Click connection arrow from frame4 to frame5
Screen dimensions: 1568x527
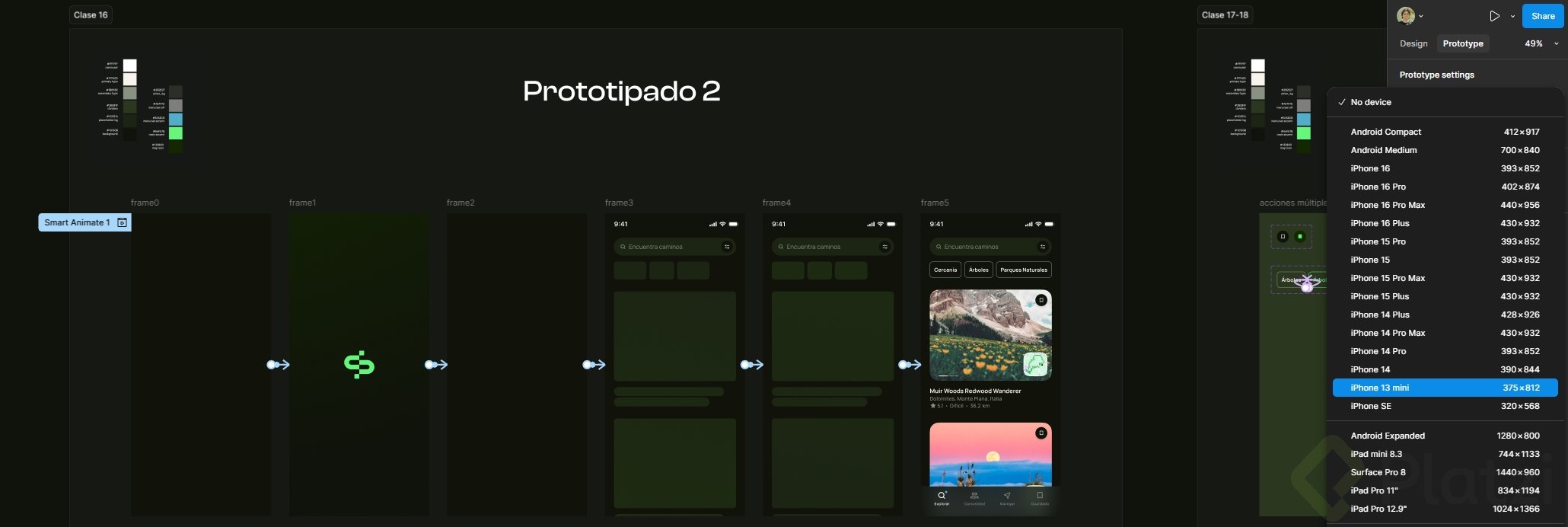[x=910, y=365]
